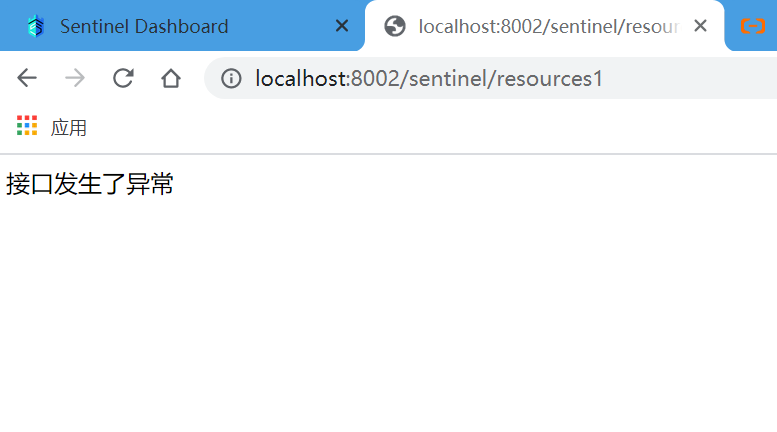Open the apps grid icon in bookmarks bar
Viewport: 777px width, 432px height.
[x=27, y=126]
